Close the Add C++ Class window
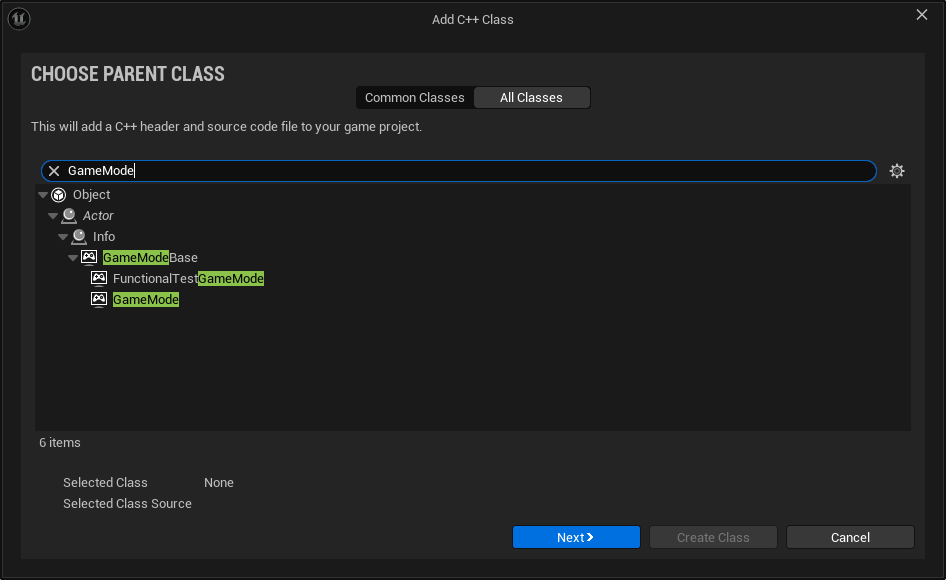The image size is (946, 580). click(922, 14)
